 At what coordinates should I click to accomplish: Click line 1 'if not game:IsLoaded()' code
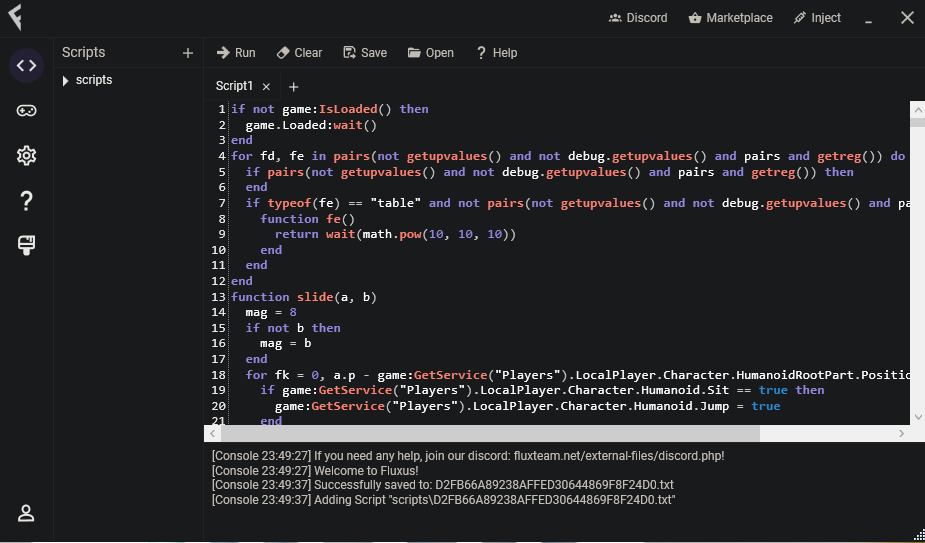click(x=330, y=109)
